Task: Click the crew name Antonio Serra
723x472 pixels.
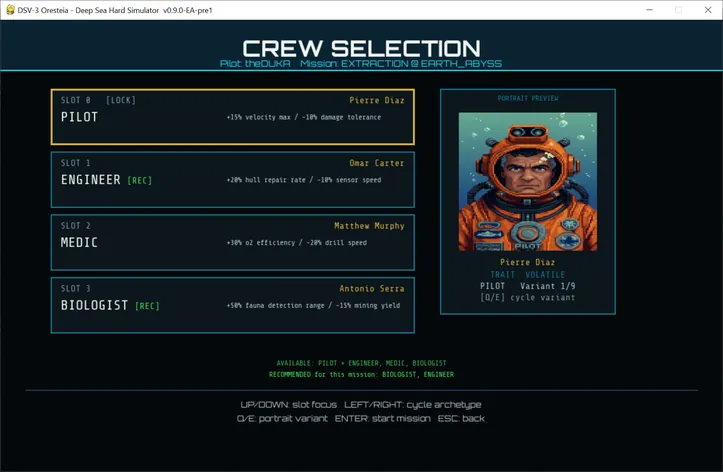Action: pos(372,289)
